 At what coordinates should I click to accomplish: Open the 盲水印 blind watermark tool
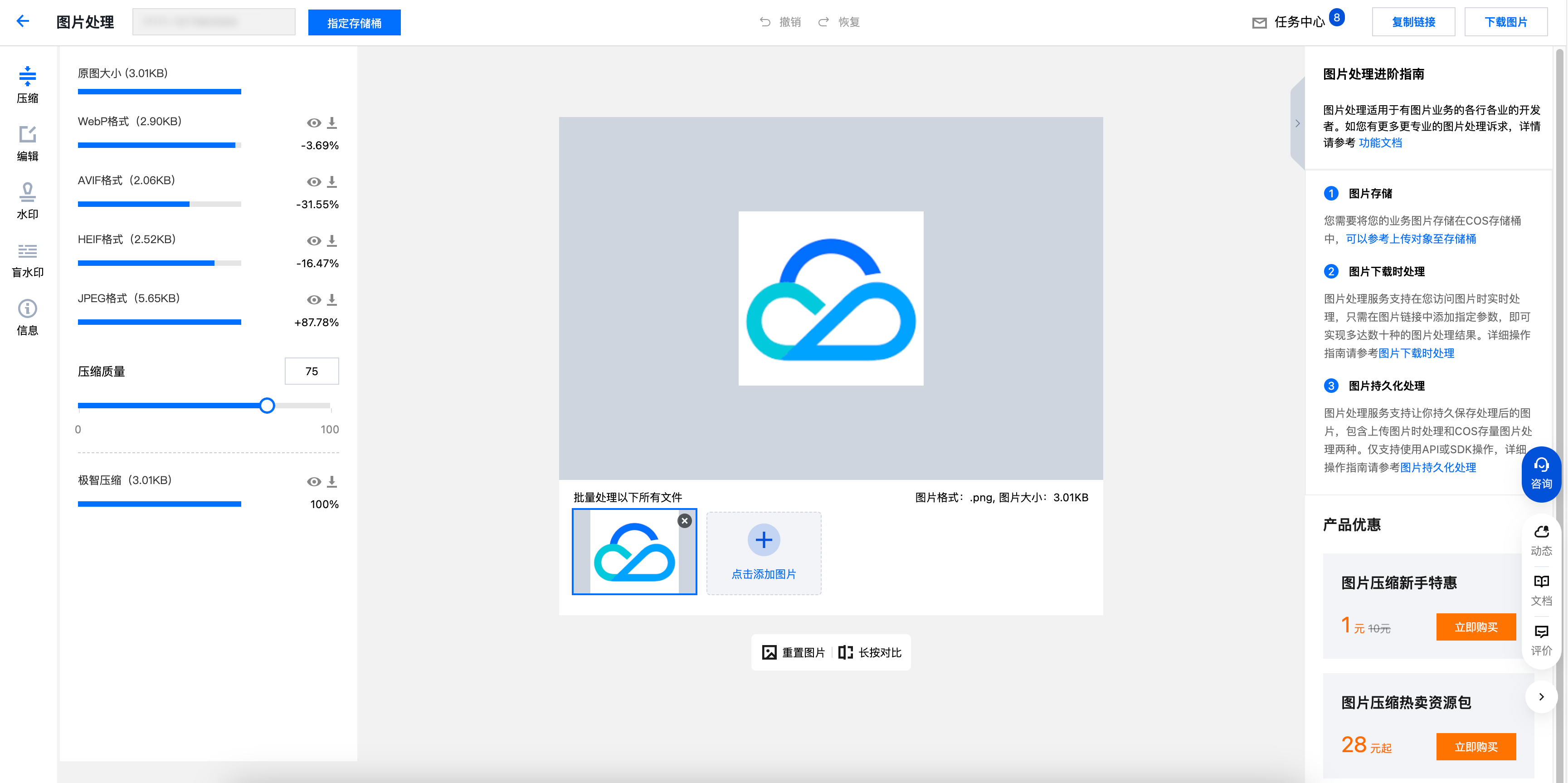click(x=27, y=259)
